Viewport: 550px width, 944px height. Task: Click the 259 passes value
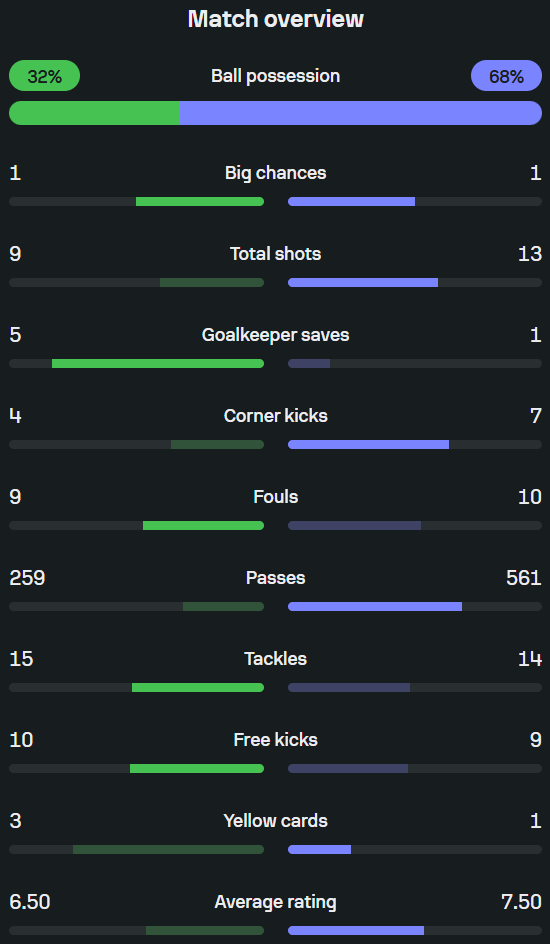(x=27, y=578)
